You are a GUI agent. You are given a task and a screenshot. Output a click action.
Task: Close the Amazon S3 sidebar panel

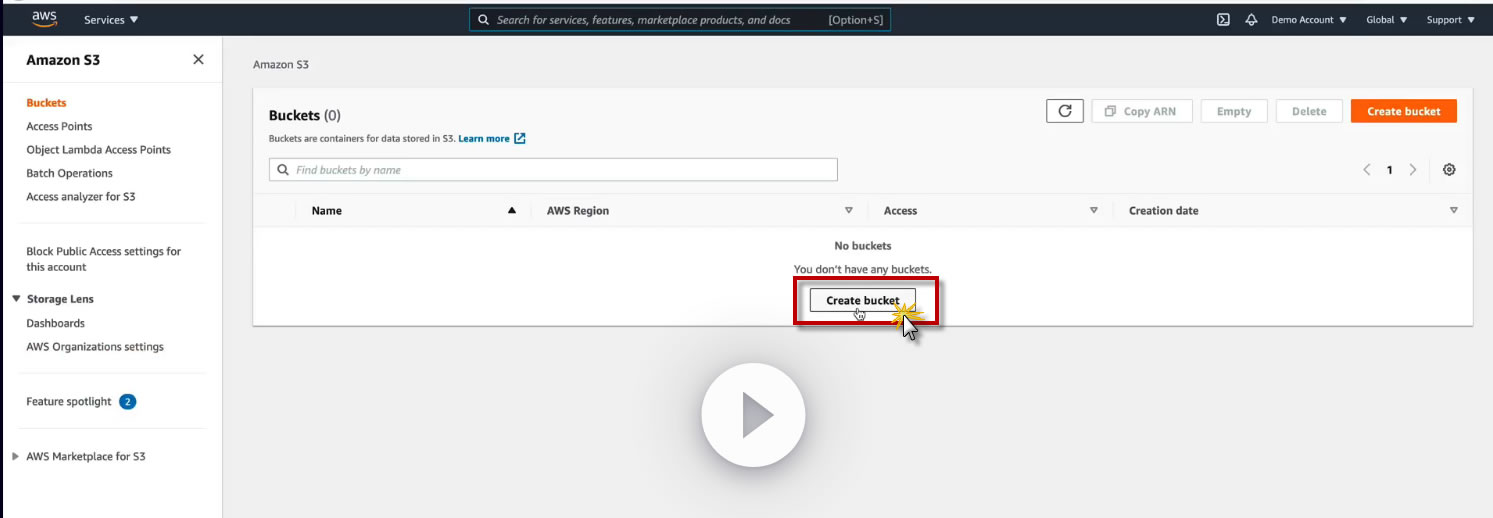click(x=198, y=60)
